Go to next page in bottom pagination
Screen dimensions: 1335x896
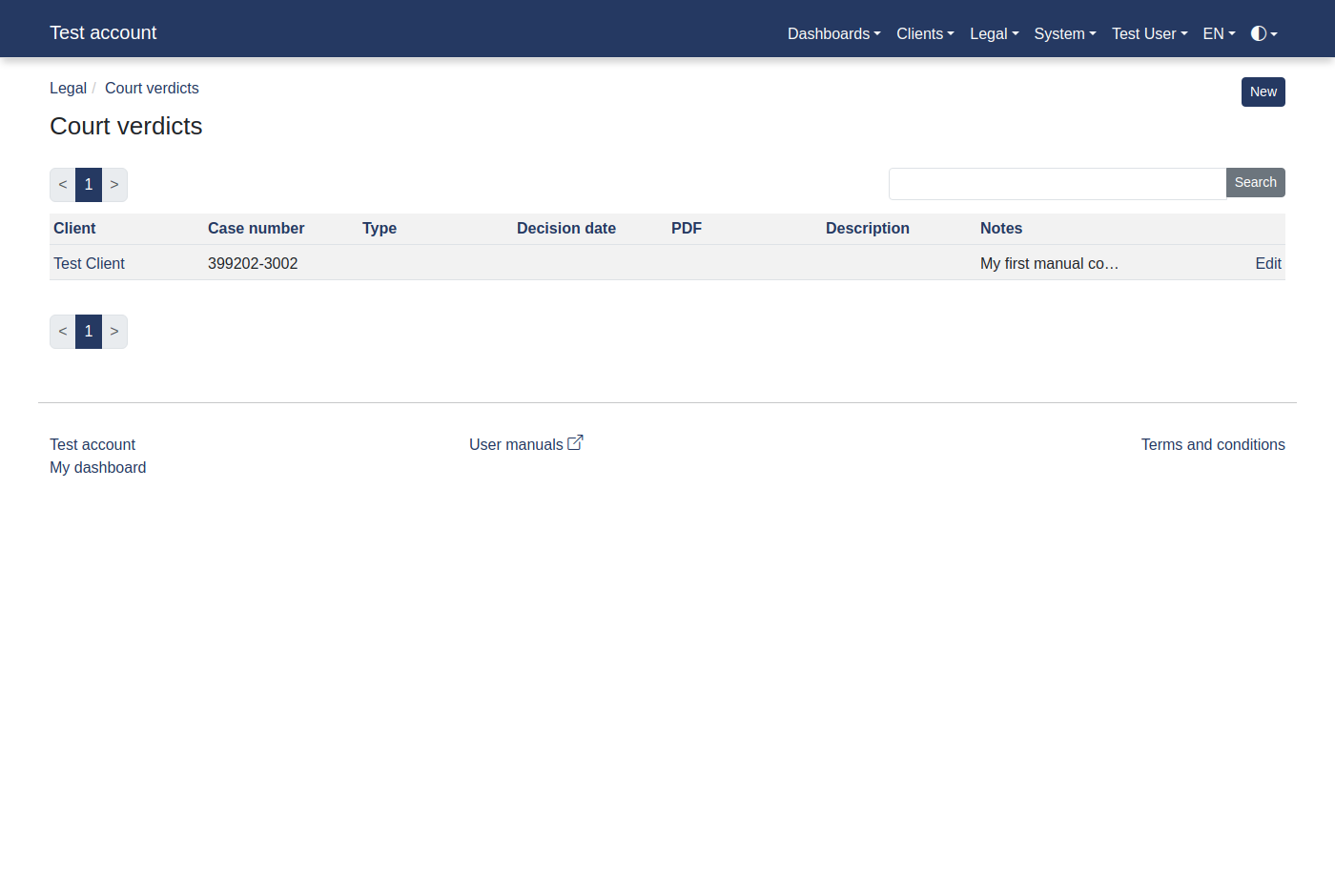click(x=114, y=332)
